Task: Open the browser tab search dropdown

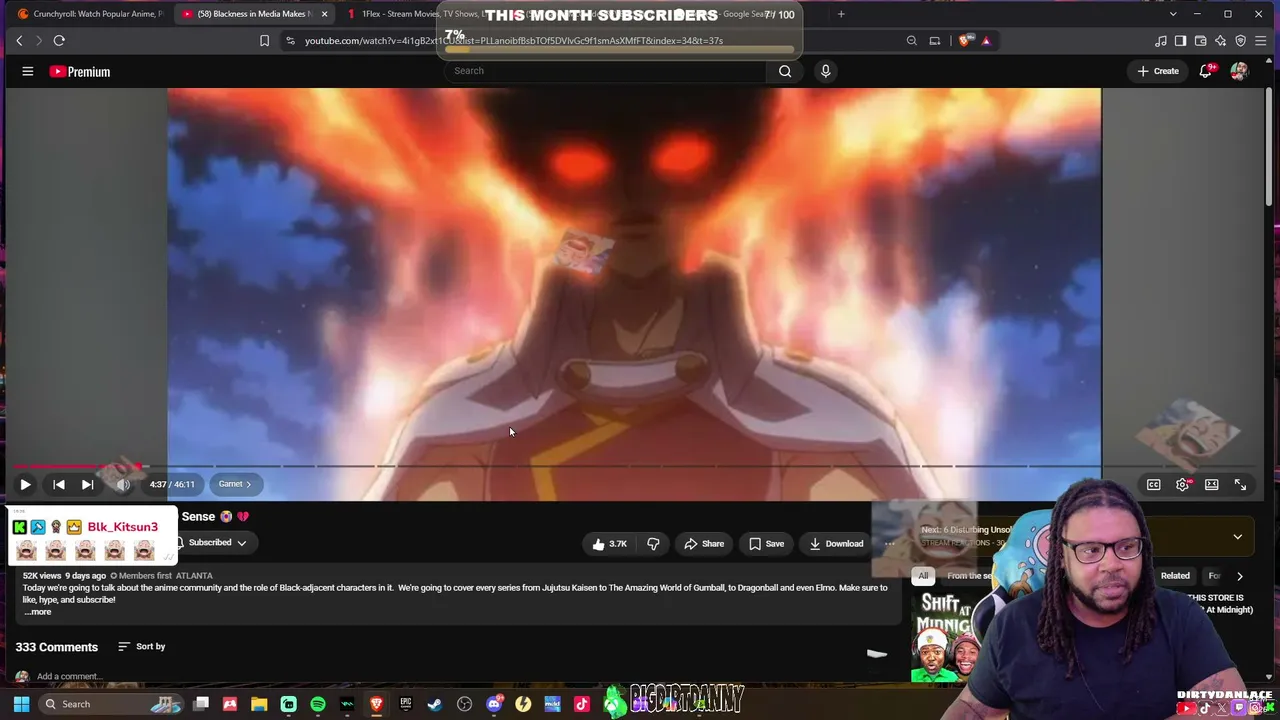Action: tap(1173, 14)
